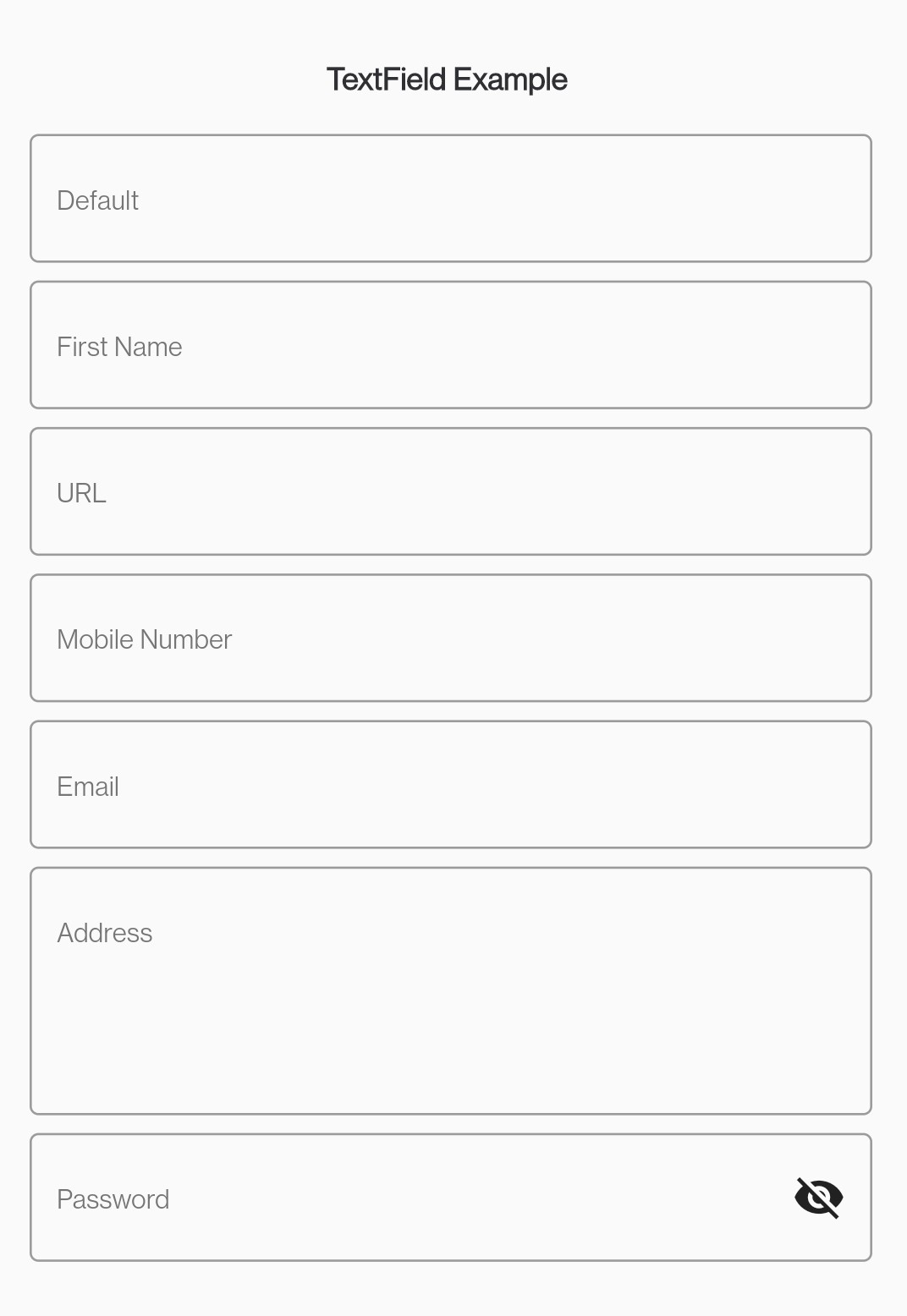
Task: Click the Default text field
Action: [451, 199]
